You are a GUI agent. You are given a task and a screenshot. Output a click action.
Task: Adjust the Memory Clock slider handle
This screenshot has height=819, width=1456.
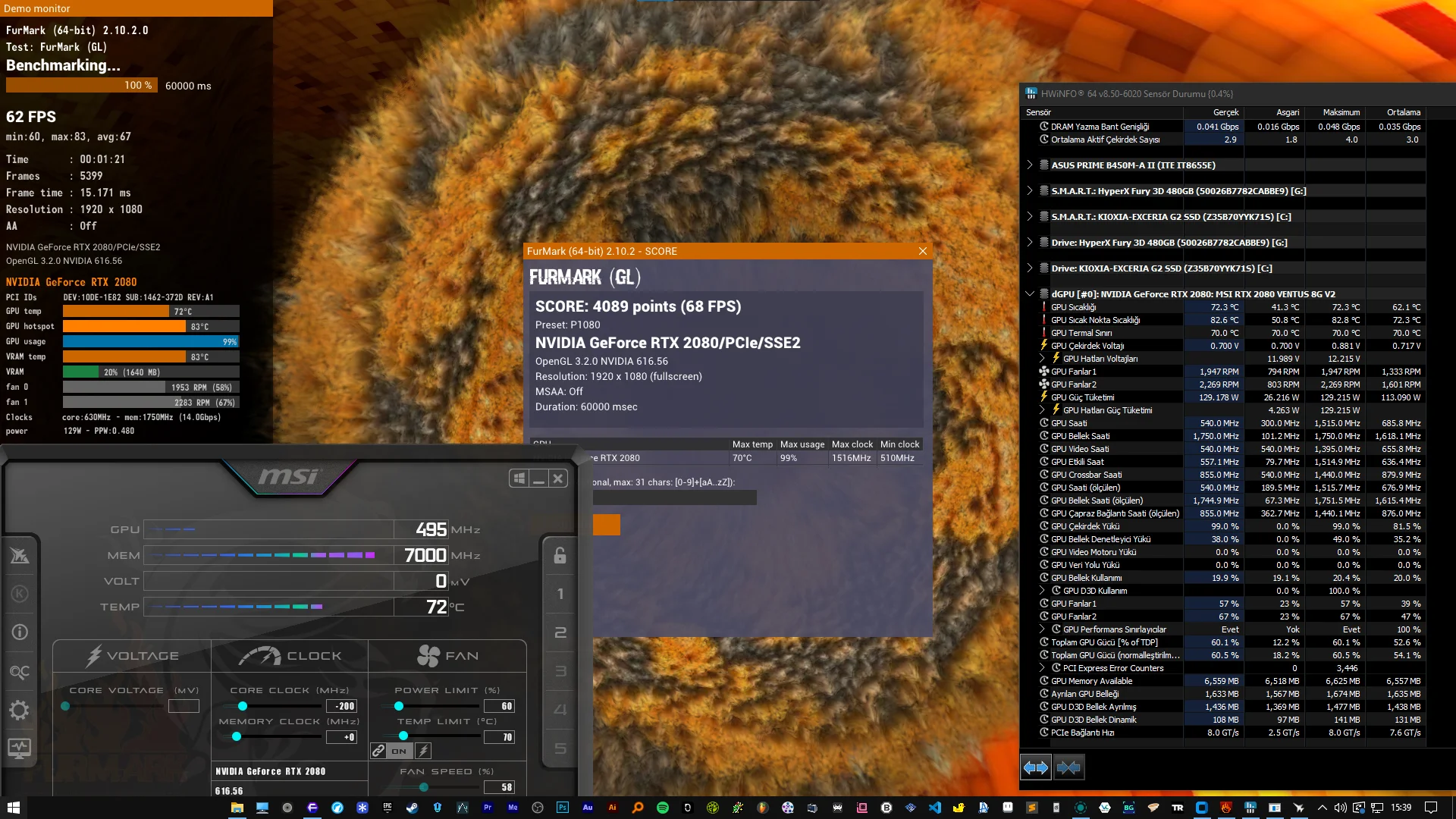tap(237, 736)
